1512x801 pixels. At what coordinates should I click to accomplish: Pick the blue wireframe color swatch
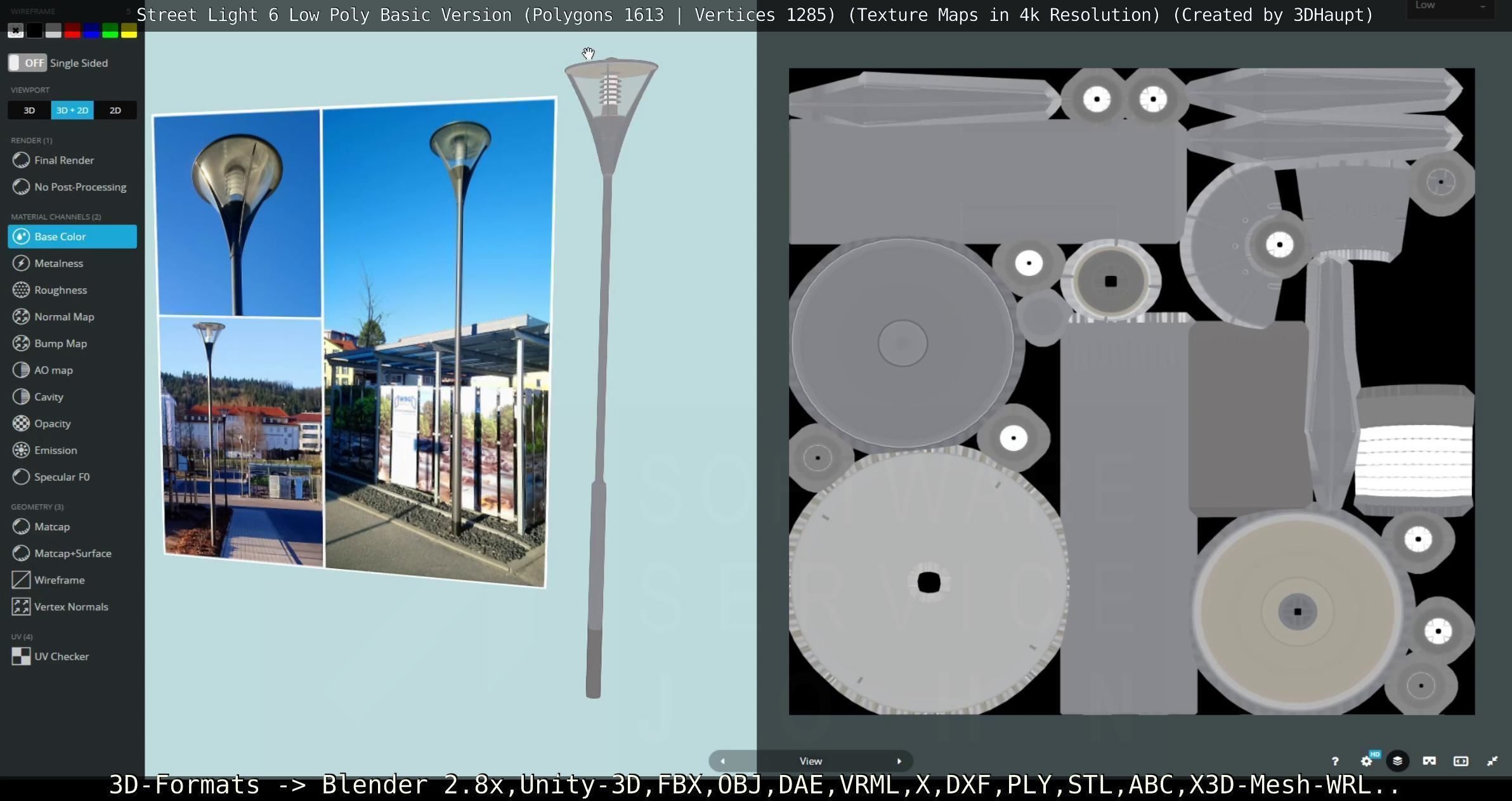coord(91,30)
